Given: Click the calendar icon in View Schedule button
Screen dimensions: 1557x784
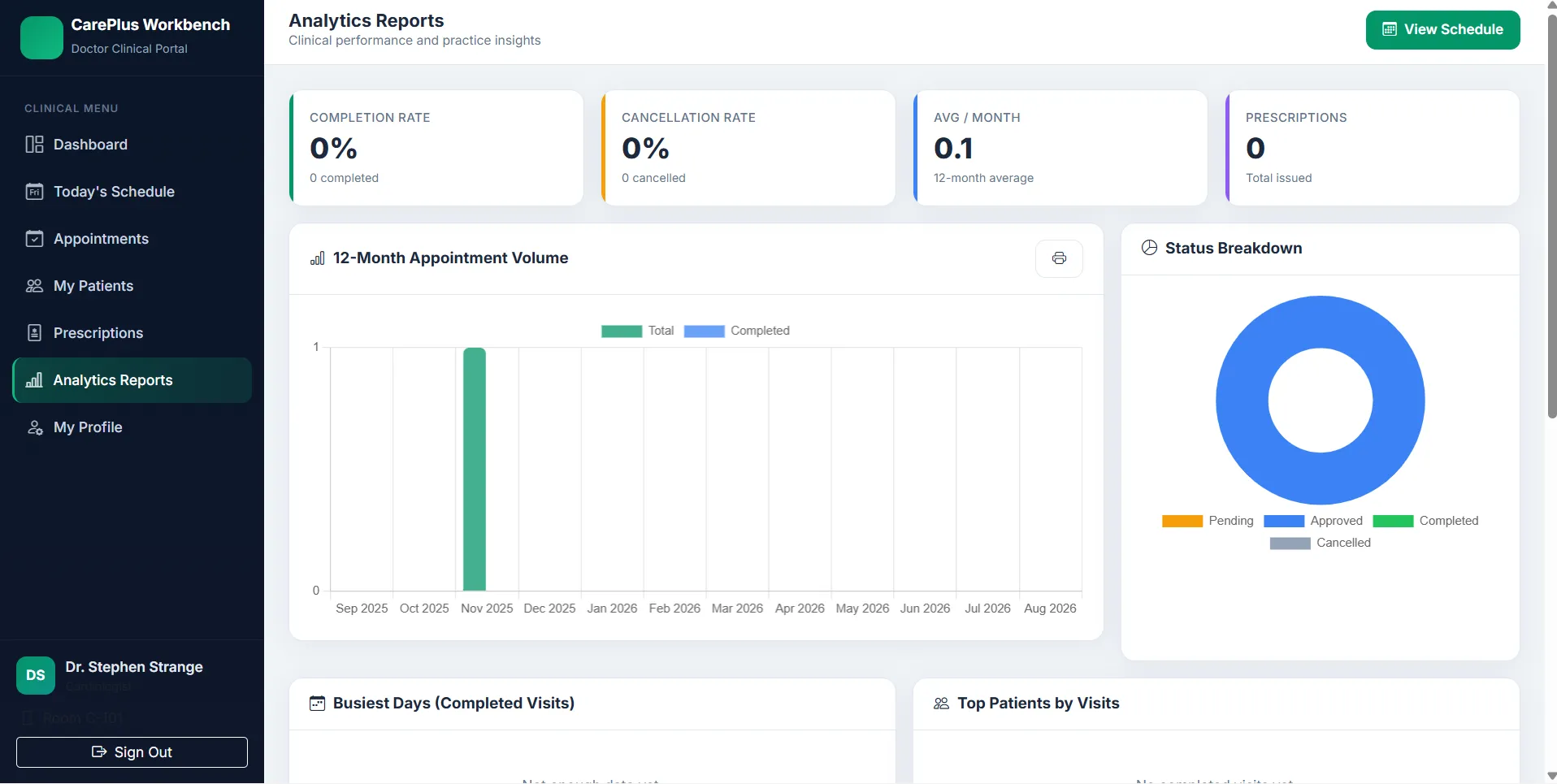Looking at the screenshot, I should [1390, 29].
